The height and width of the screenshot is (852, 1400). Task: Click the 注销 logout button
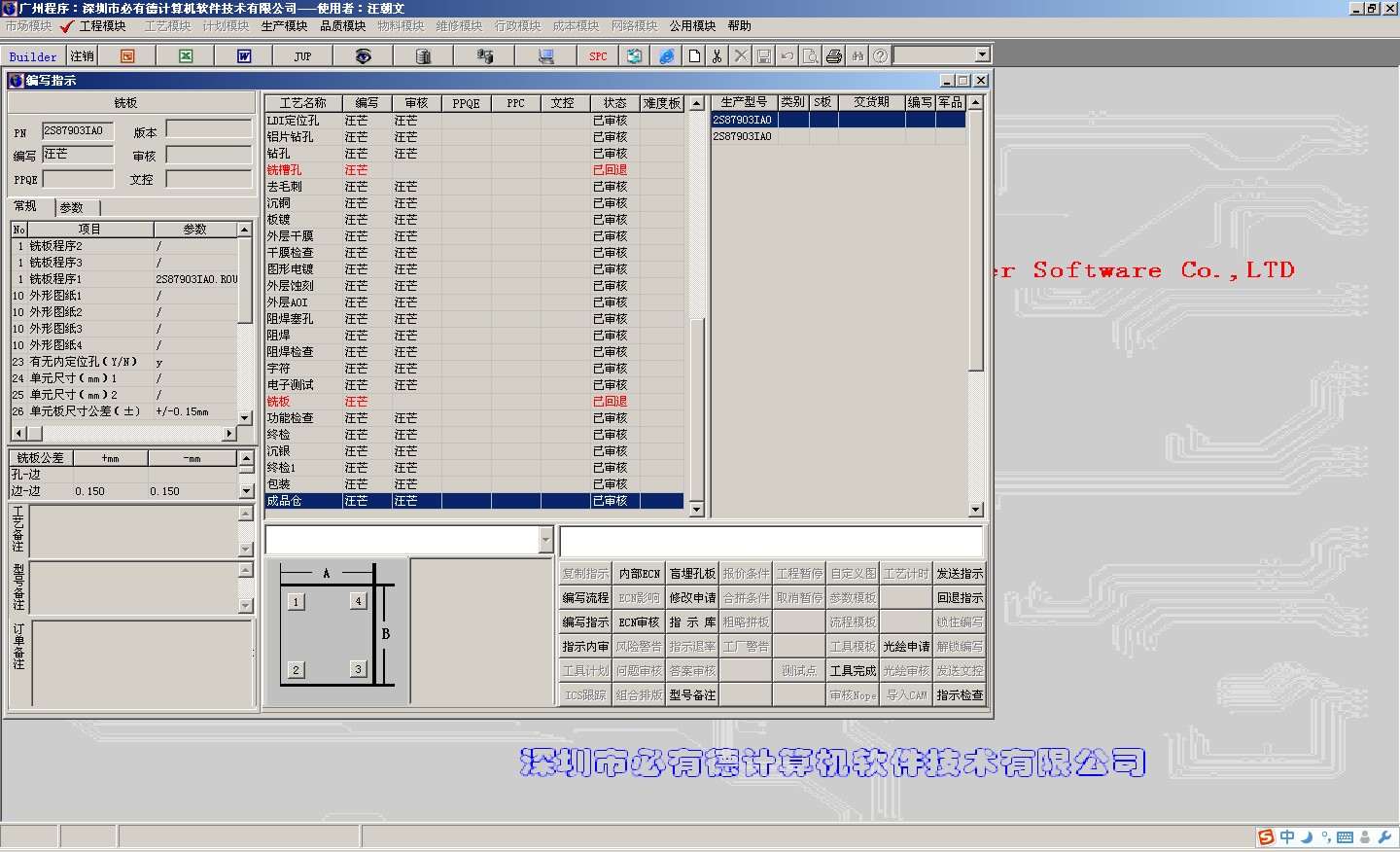(82, 56)
